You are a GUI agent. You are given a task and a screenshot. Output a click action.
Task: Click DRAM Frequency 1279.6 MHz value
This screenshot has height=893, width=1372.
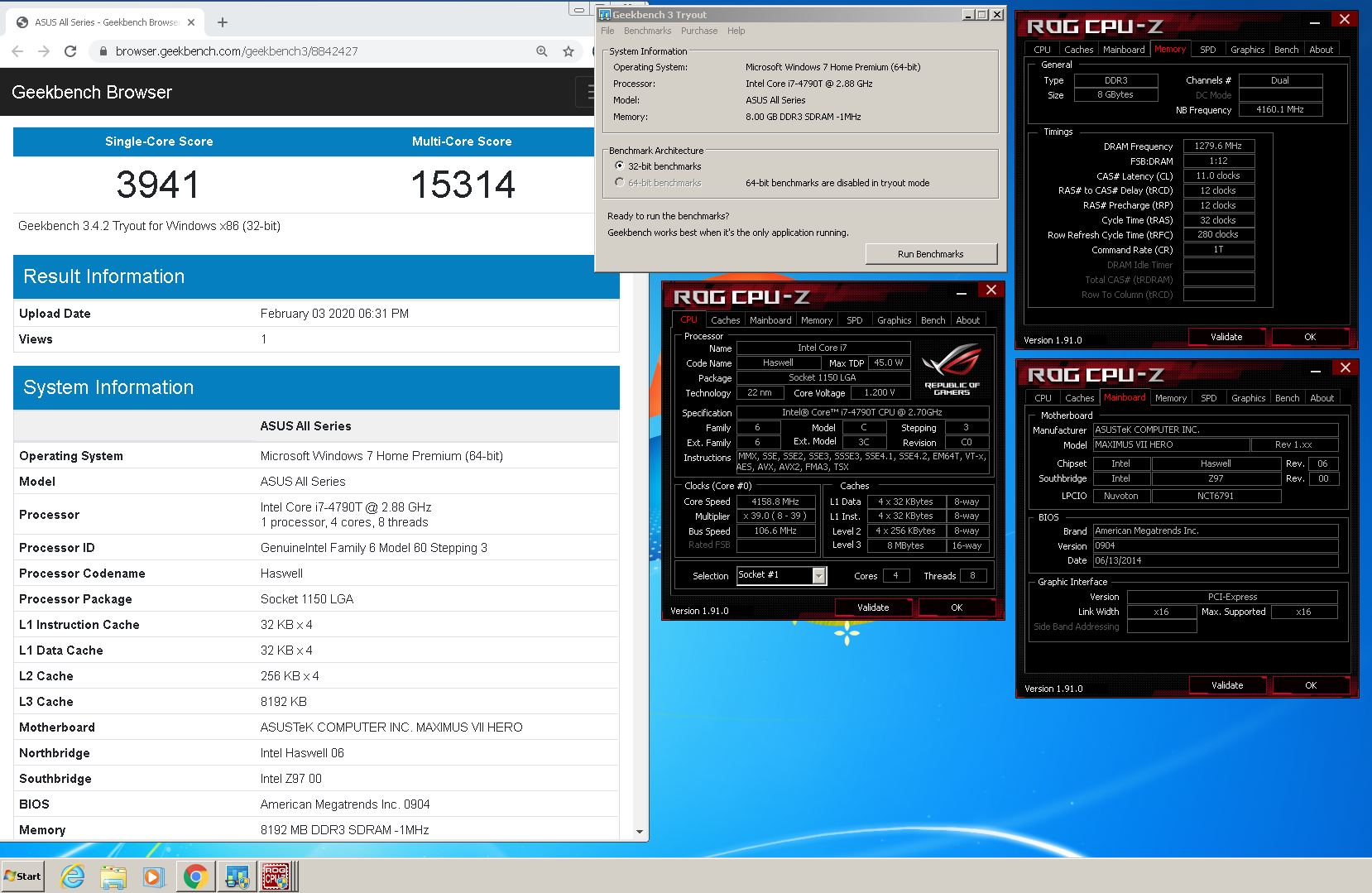[x=1218, y=146]
